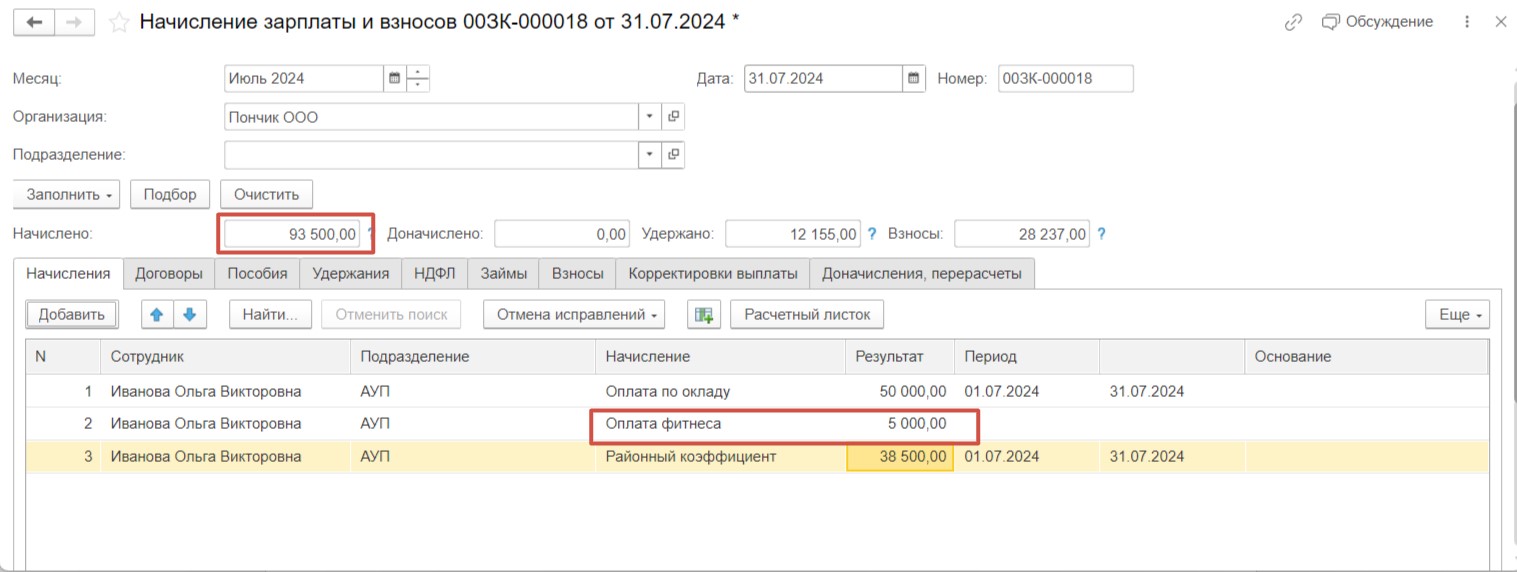
Task: Open the Подразделение record with open icon
Action: pyautogui.click(x=674, y=155)
